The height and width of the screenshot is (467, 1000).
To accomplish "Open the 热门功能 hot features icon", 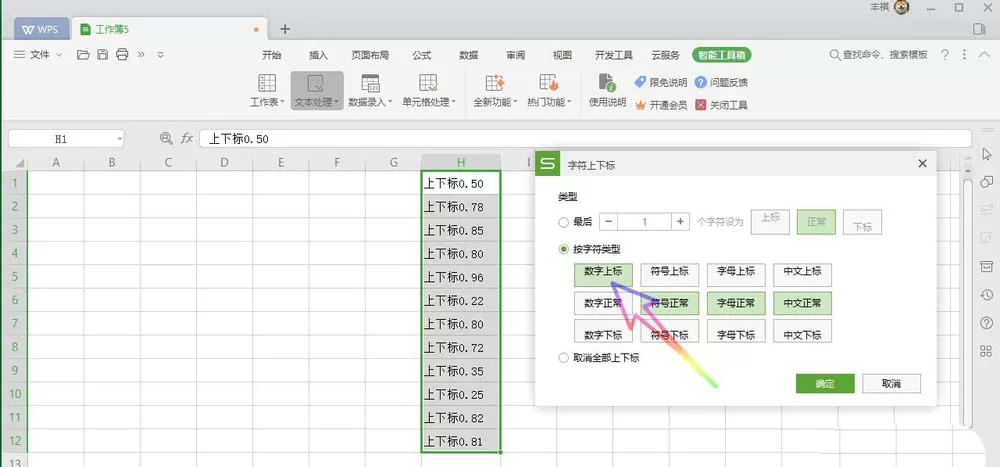I will (x=548, y=83).
